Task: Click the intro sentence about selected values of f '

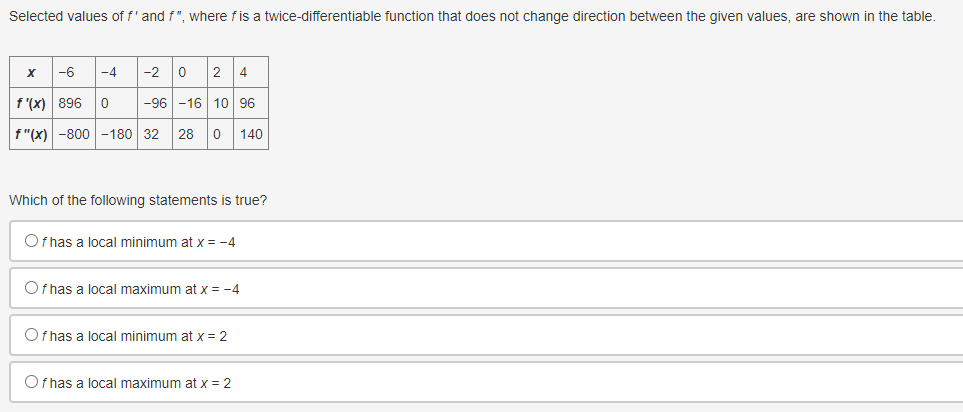Action: pos(472,17)
